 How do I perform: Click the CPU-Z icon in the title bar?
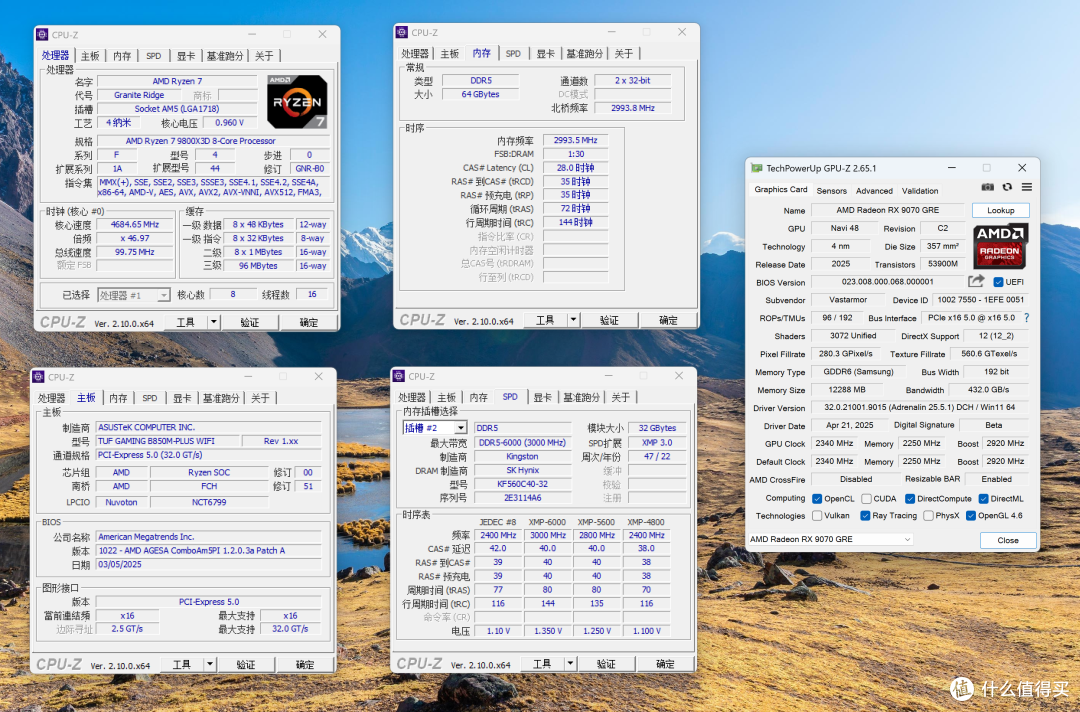[40, 34]
